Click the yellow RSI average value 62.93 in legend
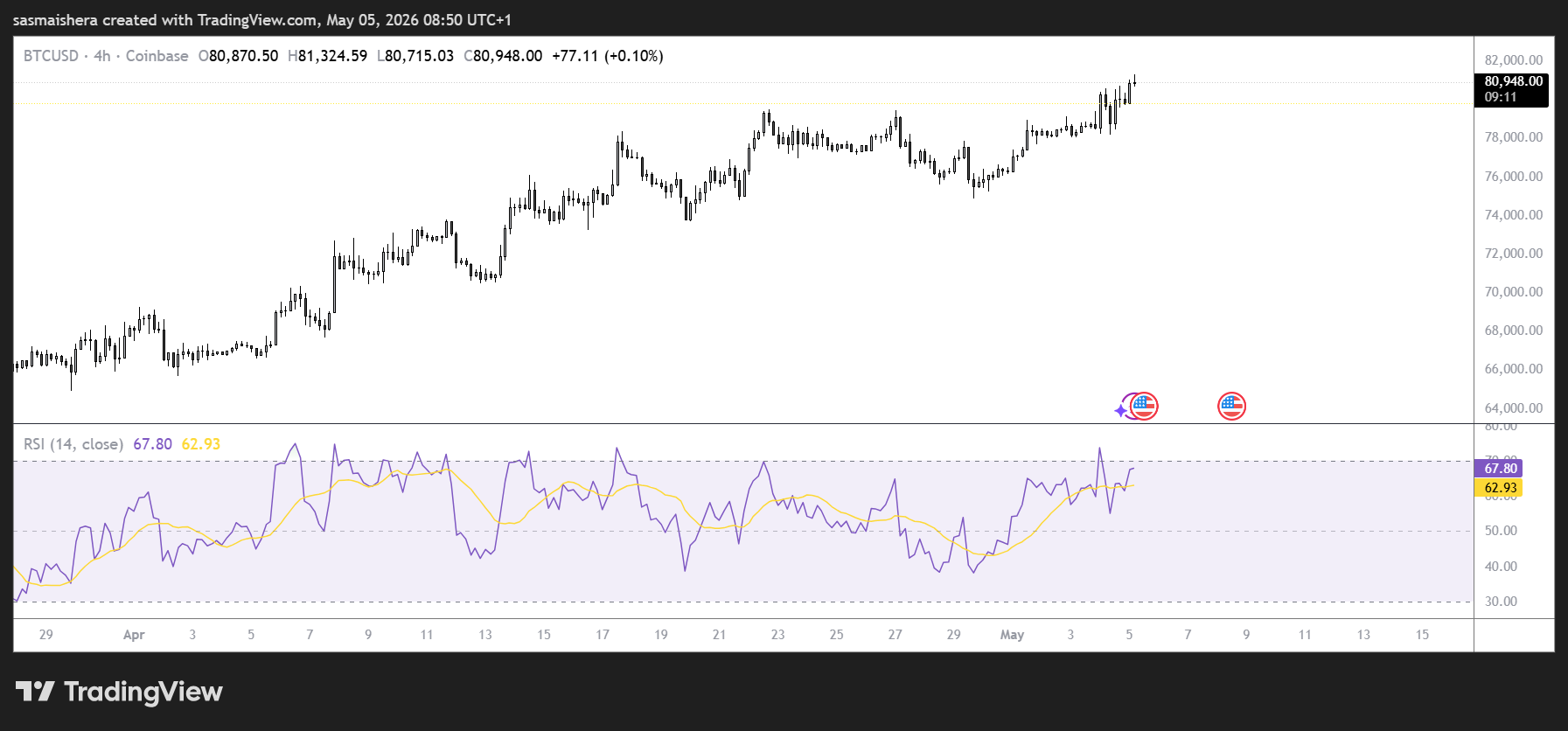1568x731 pixels. point(201,444)
